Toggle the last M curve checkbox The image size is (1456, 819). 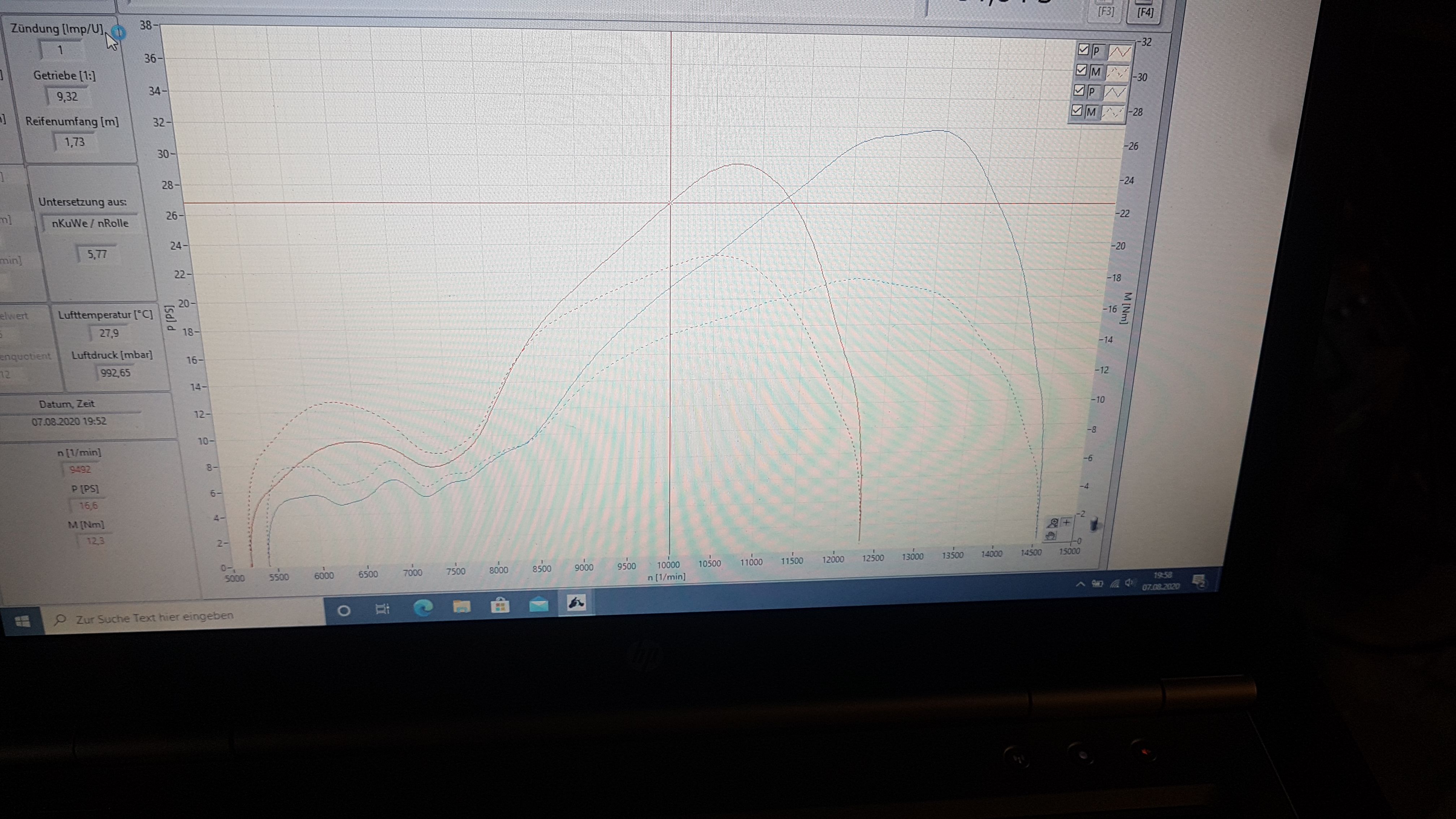pyautogui.click(x=1077, y=111)
